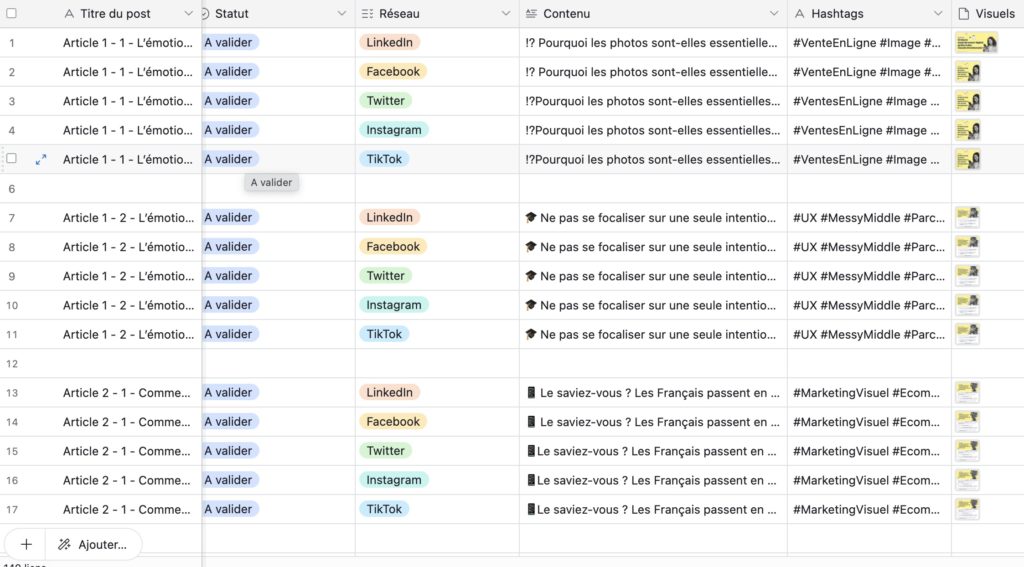Click the Visuels attachment field icon
This screenshot has height=567, width=1024.
click(x=963, y=14)
